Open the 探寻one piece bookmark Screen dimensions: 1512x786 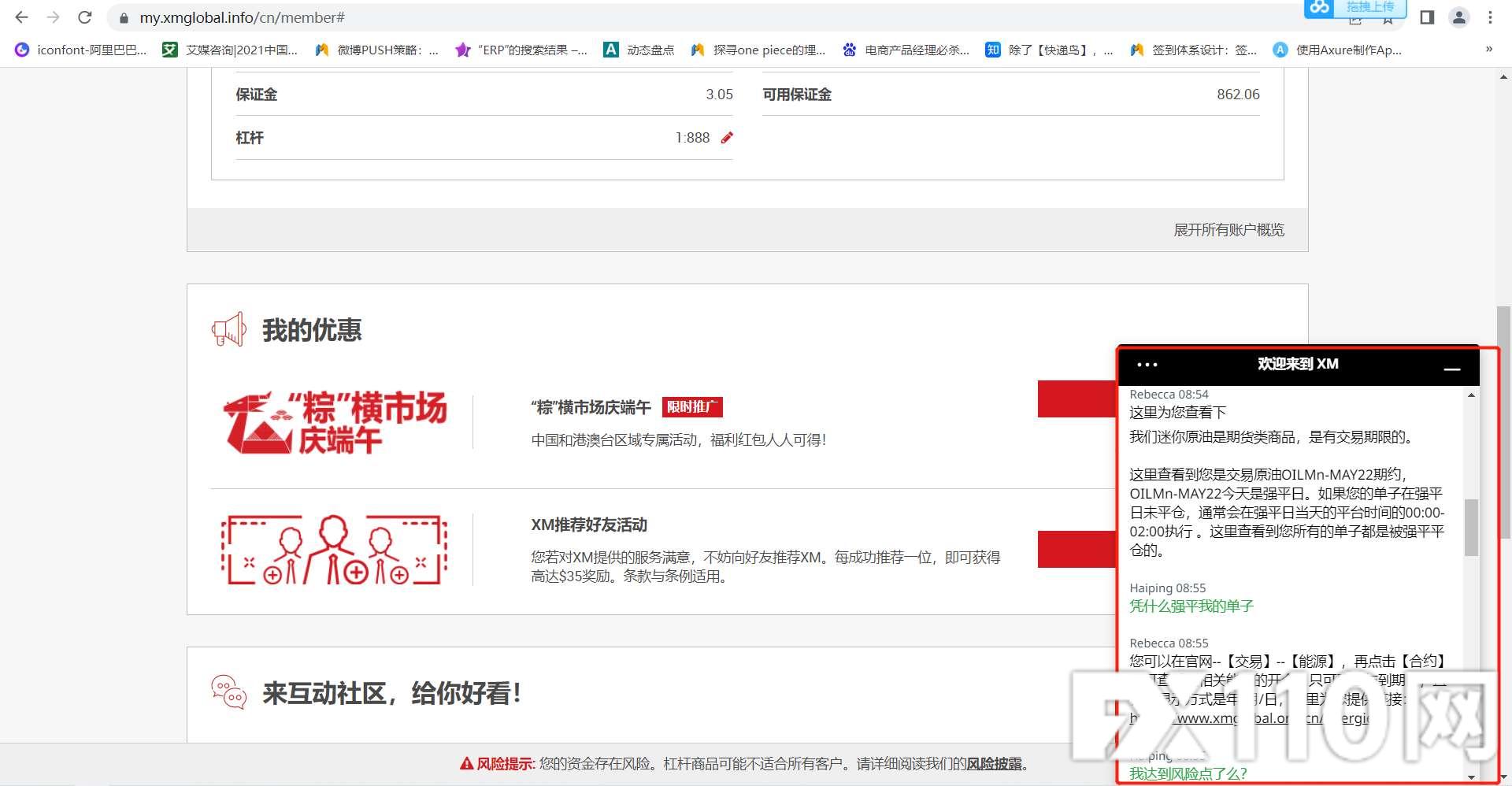point(758,50)
